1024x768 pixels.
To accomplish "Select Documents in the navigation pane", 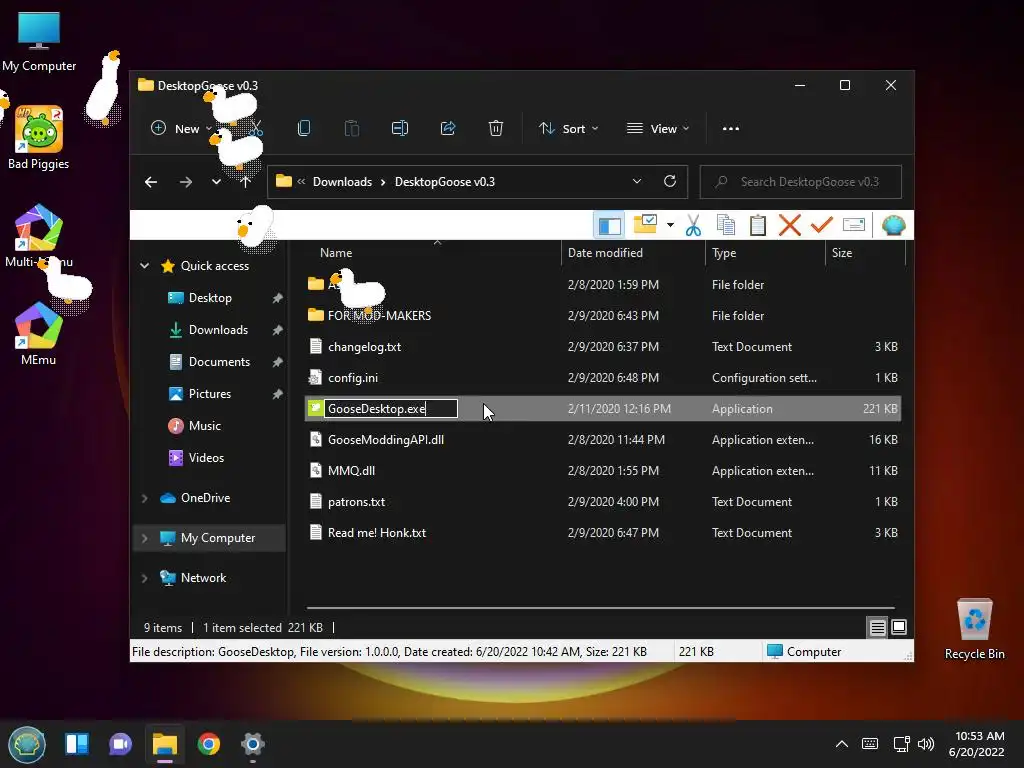I will coord(219,362).
